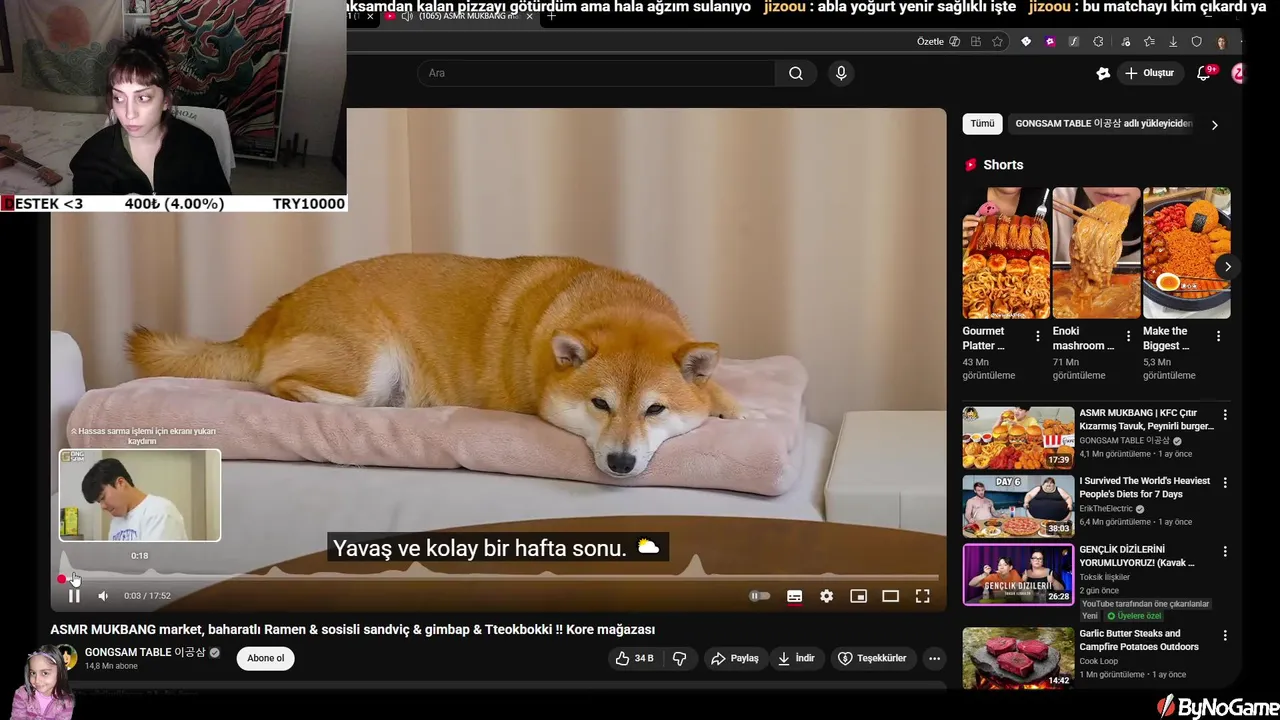Open a new browser tab

coord(551,16)
